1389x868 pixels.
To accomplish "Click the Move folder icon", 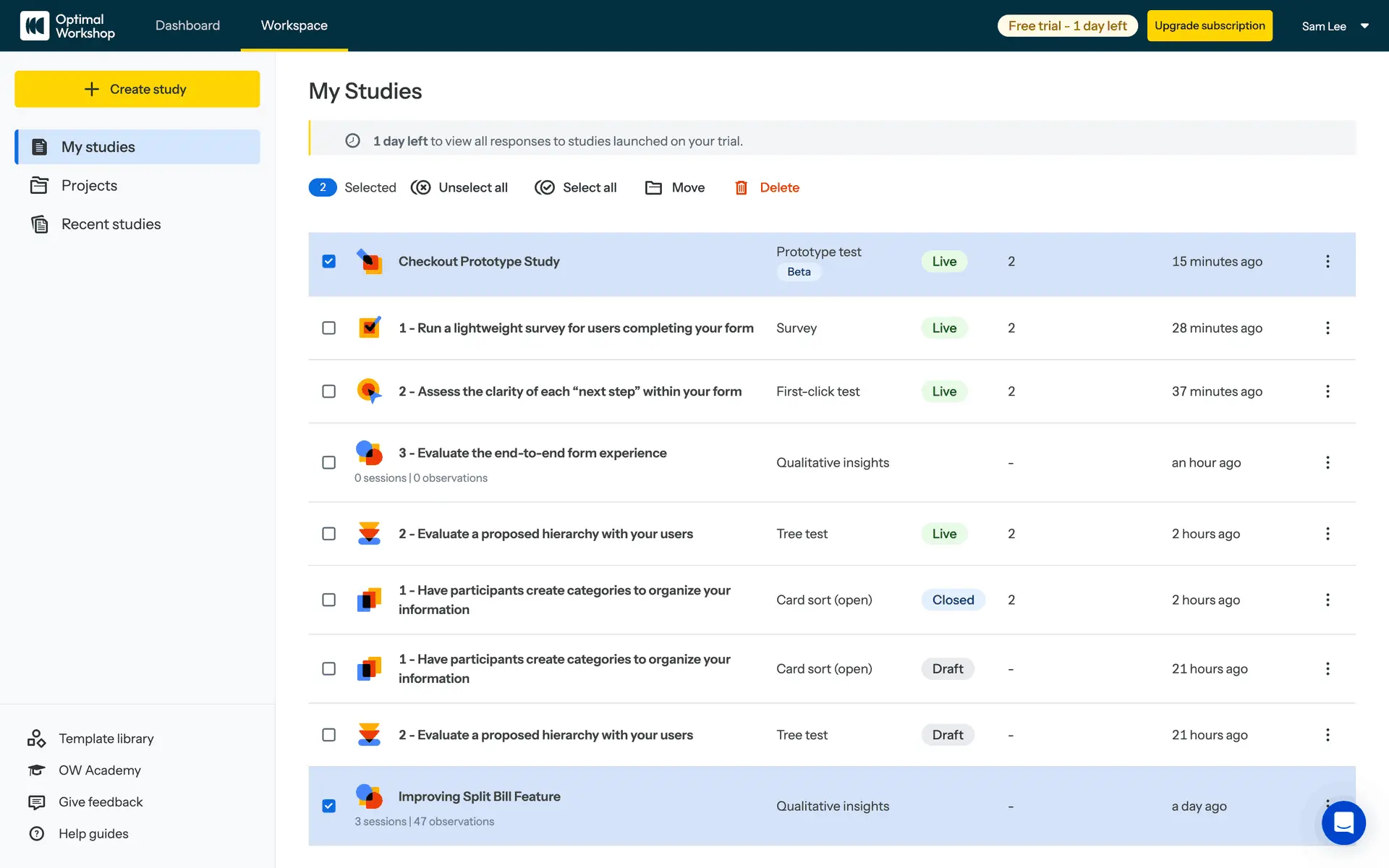I will click(x=653, y=188).
